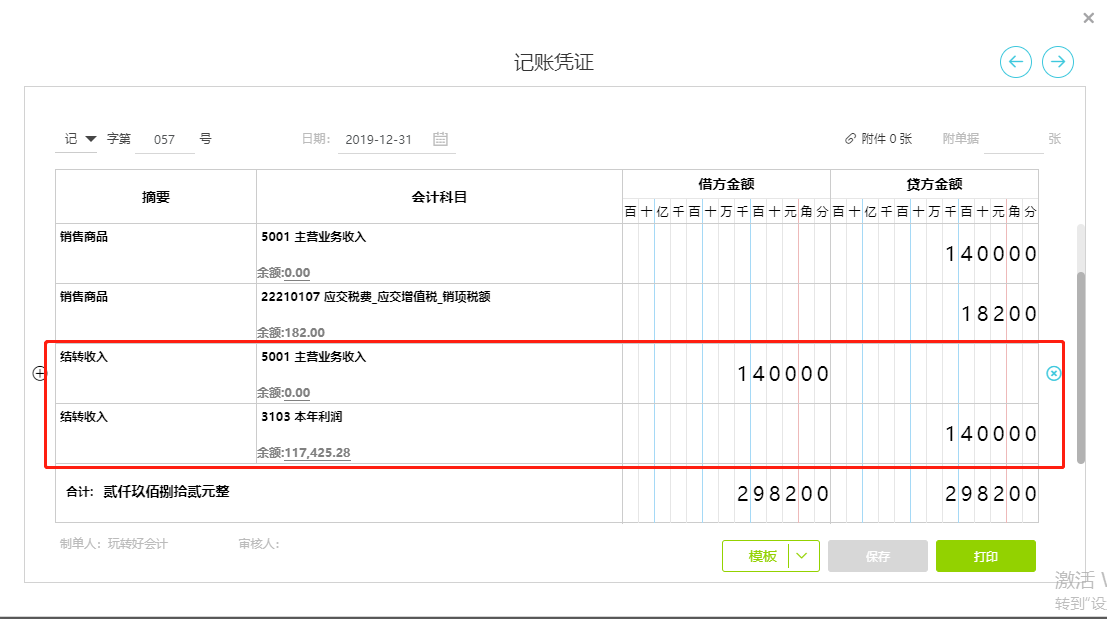Open the date picker calendar icon
Image resolution: width=1107 pixels, height=619 pixels.
point(440,139)
